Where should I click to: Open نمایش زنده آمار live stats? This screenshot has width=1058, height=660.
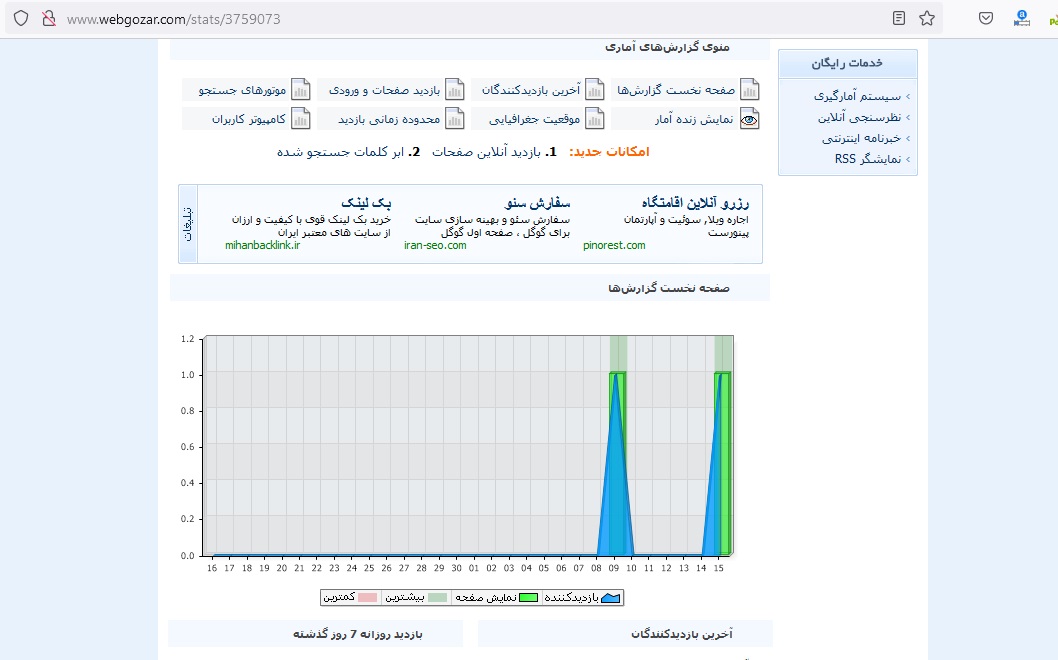(694, 119)
